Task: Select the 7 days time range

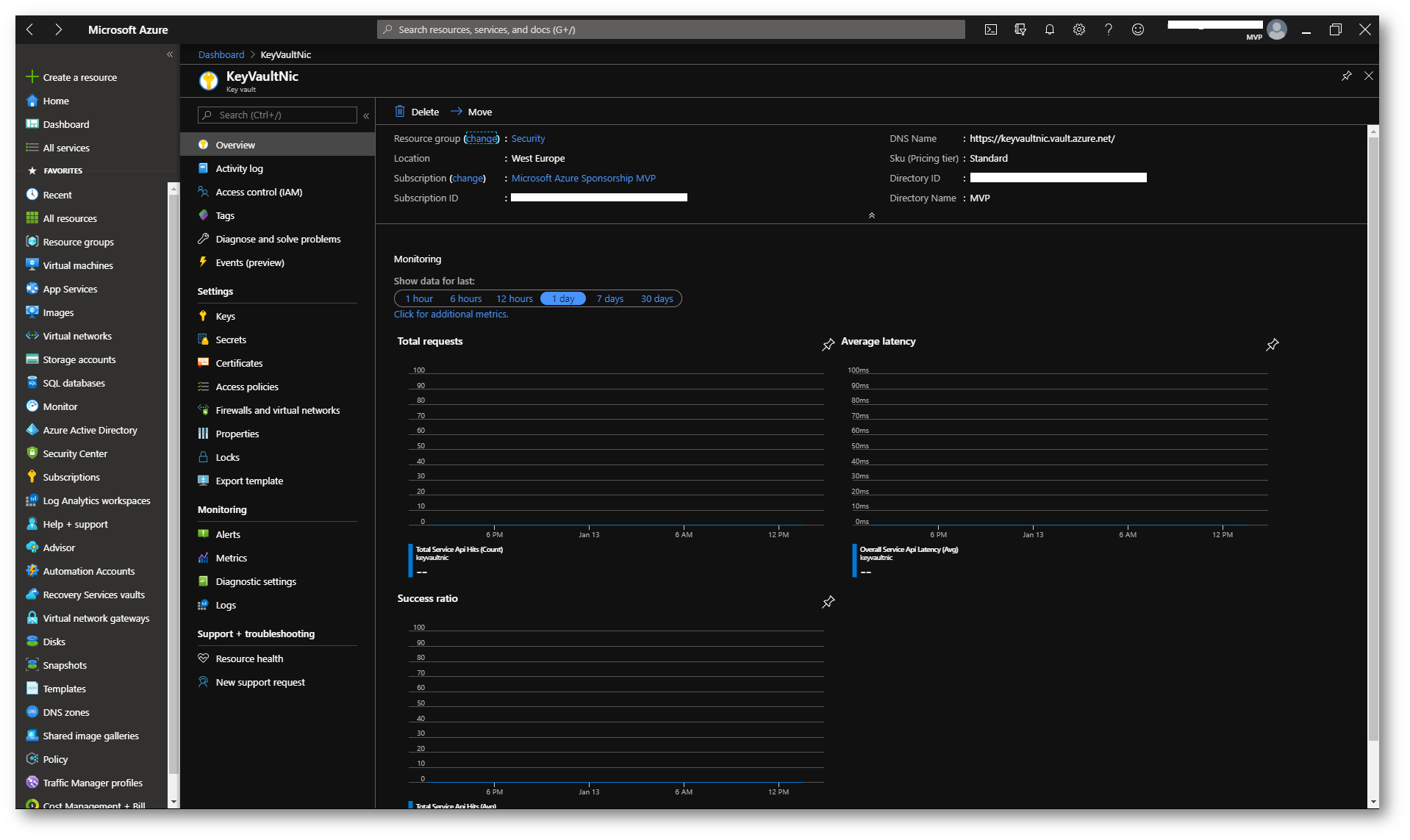Action: pos(610,298)
